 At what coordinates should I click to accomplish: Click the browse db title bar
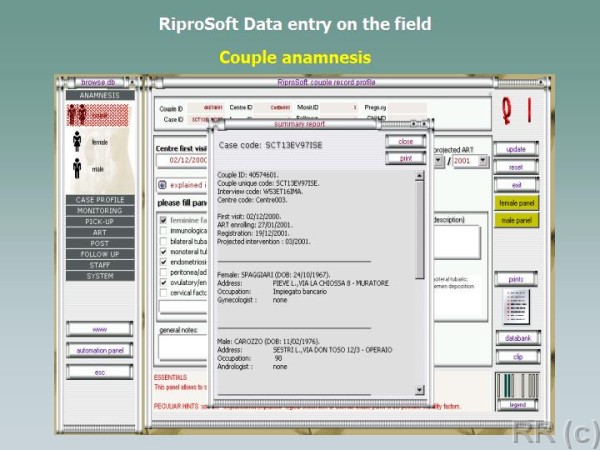tap(98, 82)
